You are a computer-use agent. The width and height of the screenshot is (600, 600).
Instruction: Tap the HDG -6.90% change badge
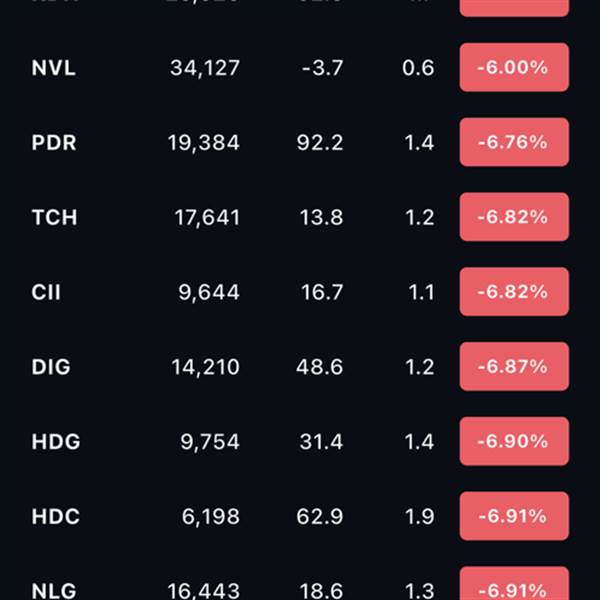pyautogui.click(x=514, y=441)
